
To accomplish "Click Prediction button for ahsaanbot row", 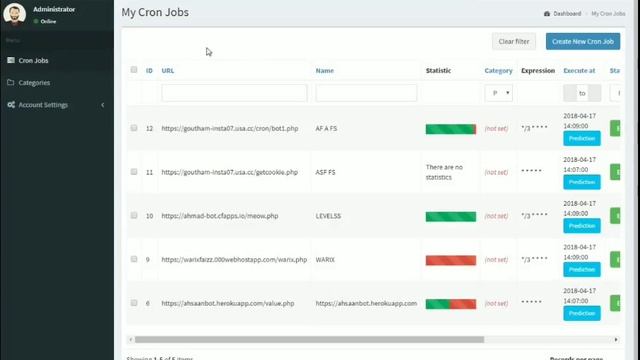I will [582, 313].
